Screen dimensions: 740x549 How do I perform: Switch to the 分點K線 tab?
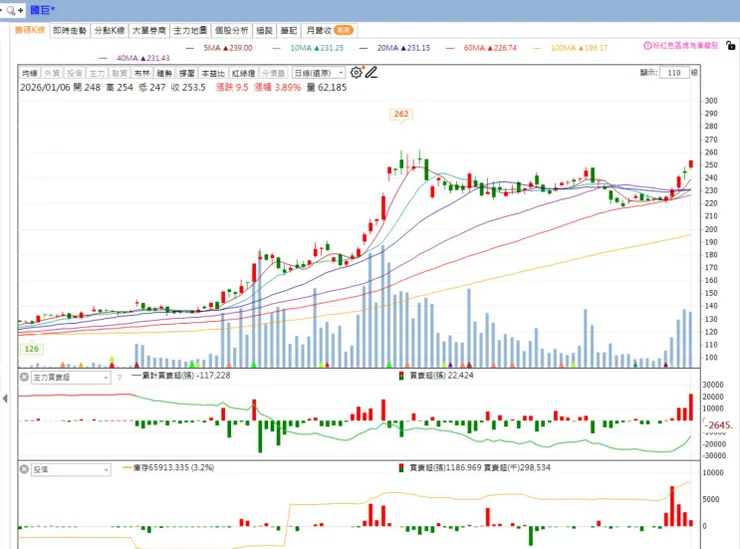click(109, 30)
